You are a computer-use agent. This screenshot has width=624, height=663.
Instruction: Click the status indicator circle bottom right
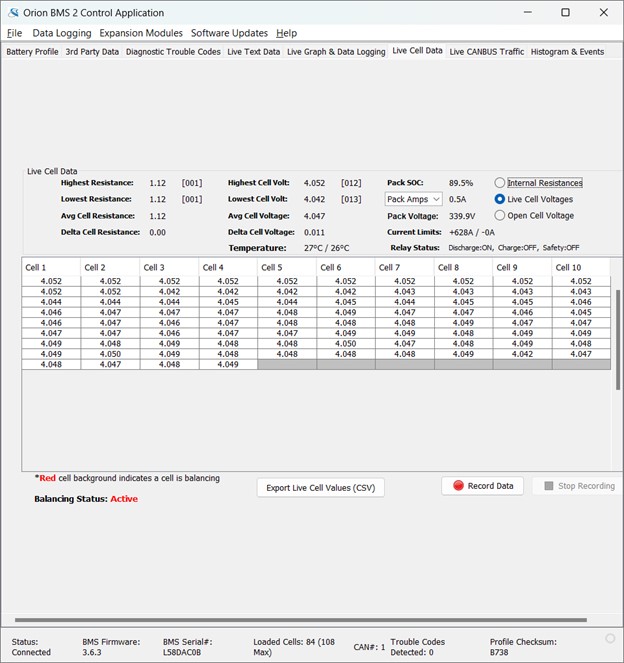click(x=610, y=638)
